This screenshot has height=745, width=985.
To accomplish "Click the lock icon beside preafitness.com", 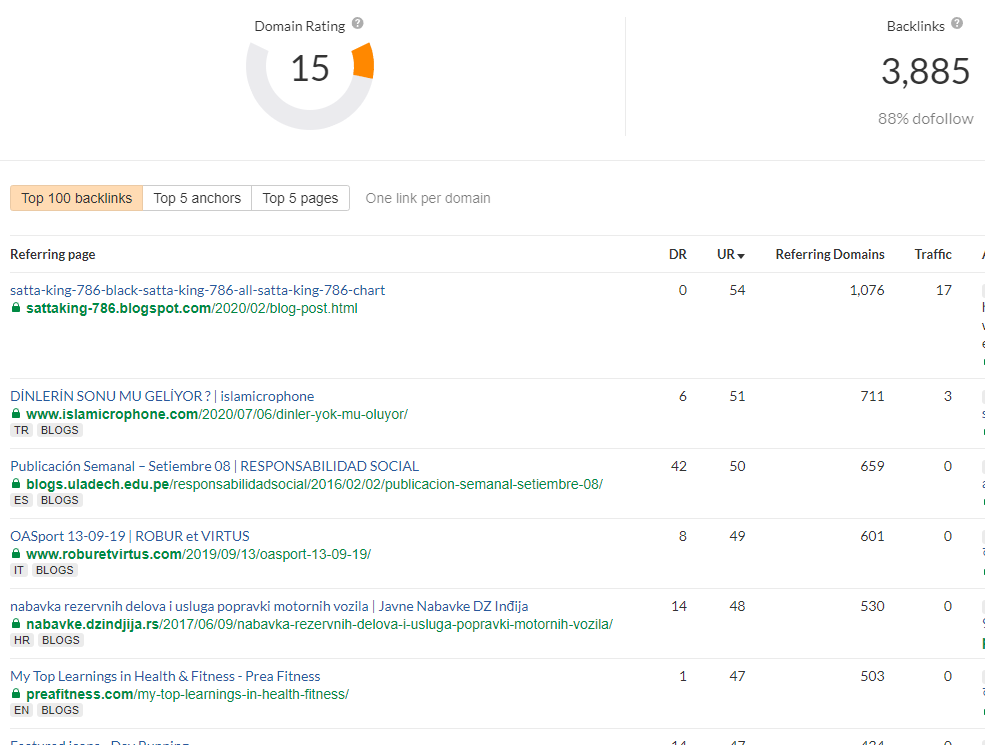I will 16,694.
